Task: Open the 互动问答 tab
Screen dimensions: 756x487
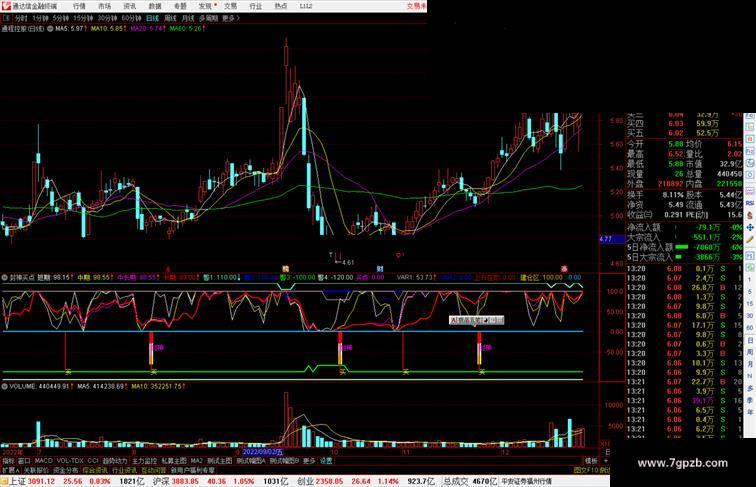Action: [154, 470]
